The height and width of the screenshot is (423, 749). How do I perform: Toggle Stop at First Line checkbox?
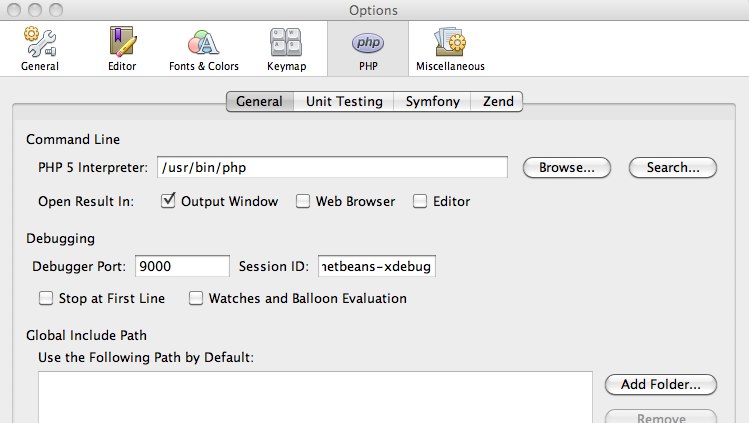(x=46, y=298)
